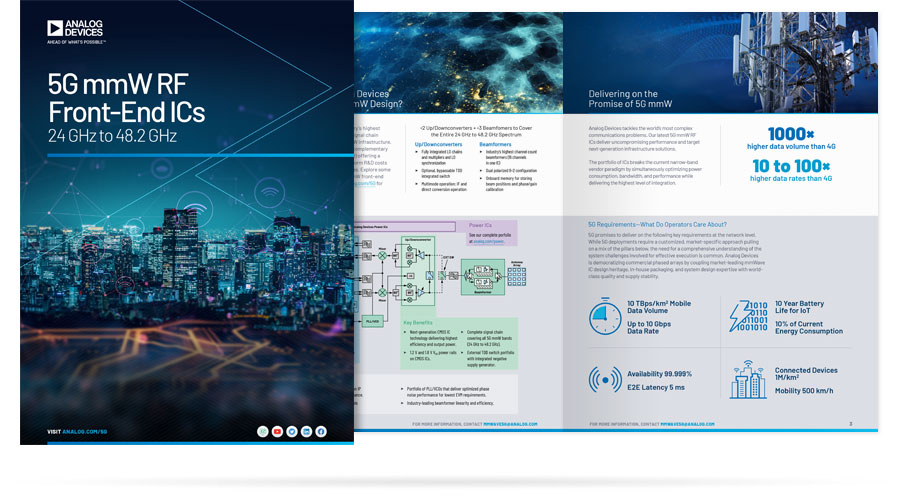
Task: Open the Facebook icon on the cover
Action: pyautogui.click(x=321, y=432)
